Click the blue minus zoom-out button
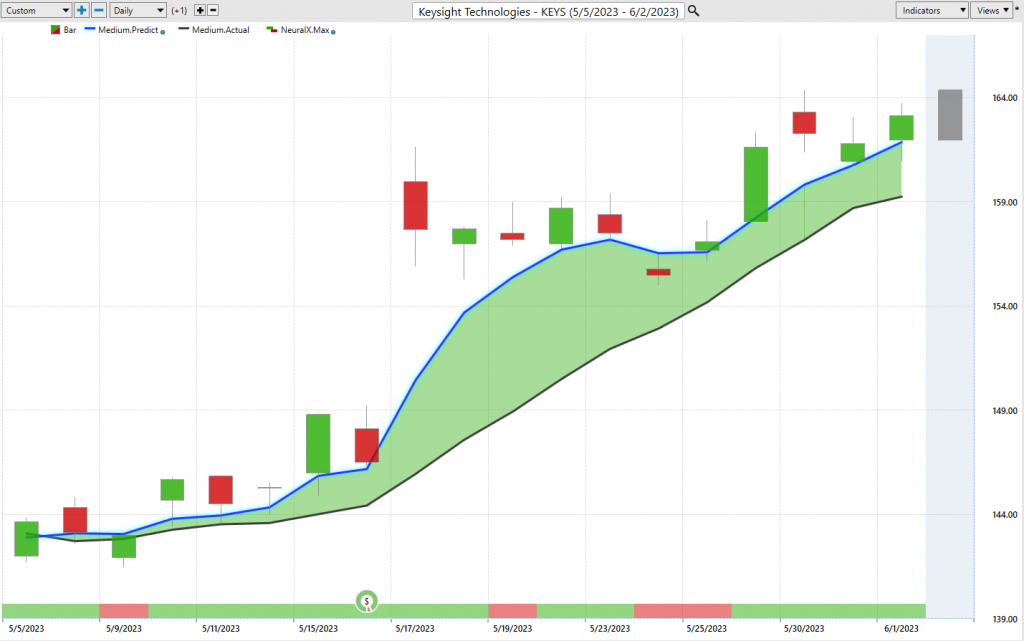 (x=99, y=10)
